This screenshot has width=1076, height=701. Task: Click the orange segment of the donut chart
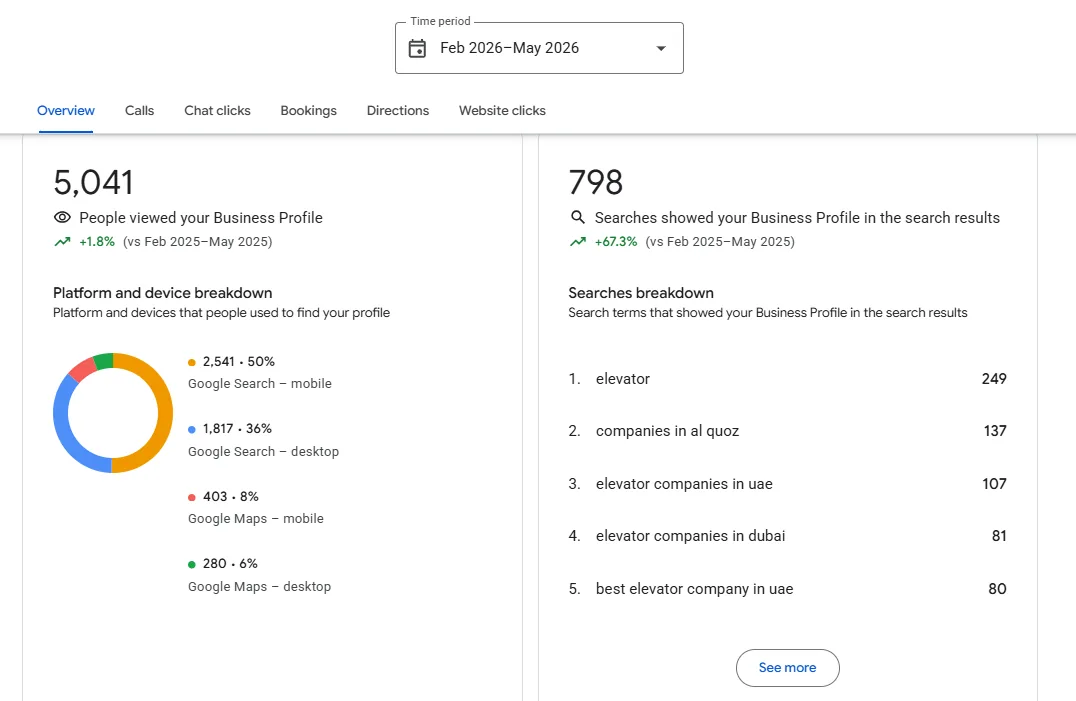coord(165,413)
